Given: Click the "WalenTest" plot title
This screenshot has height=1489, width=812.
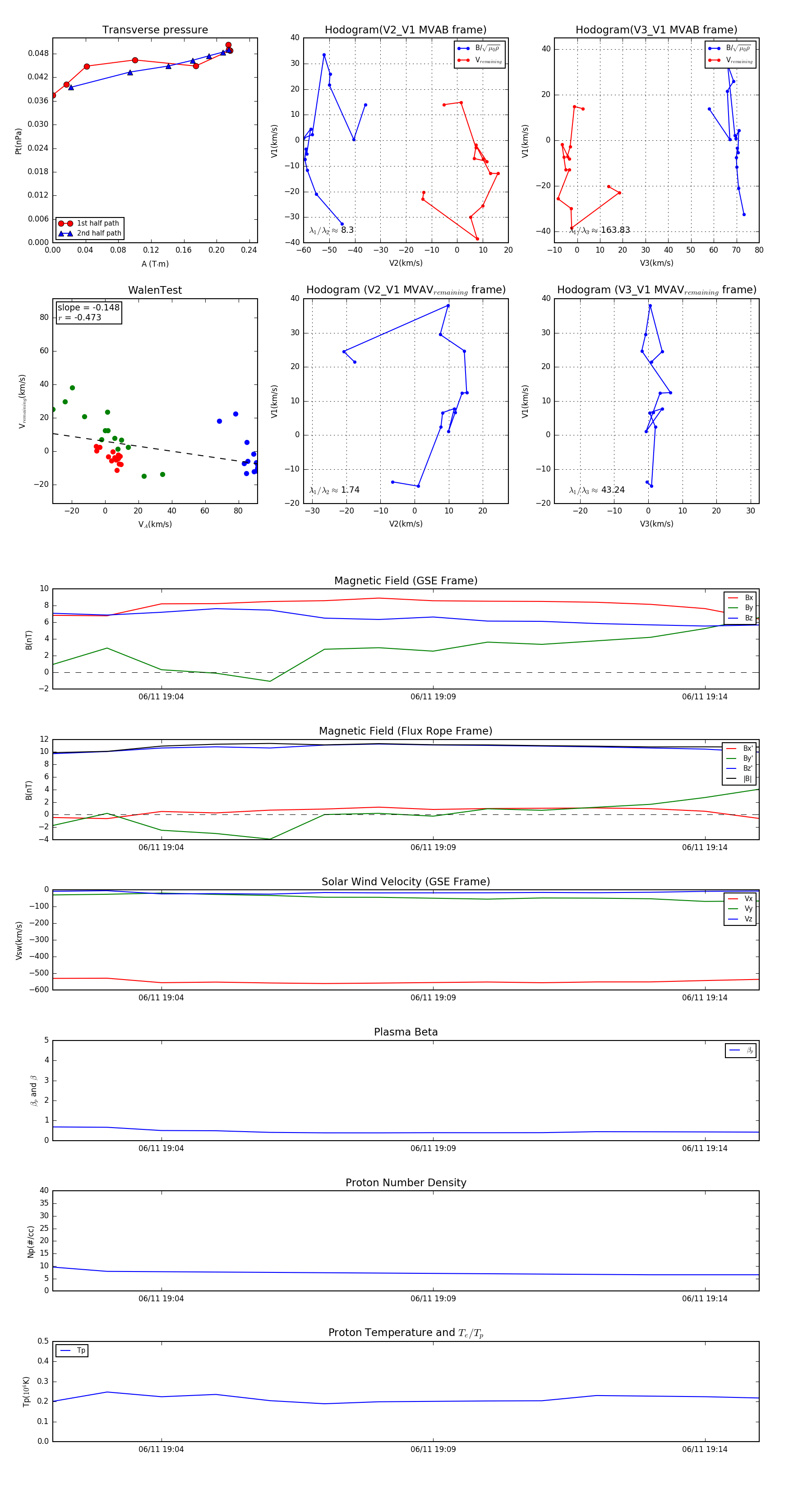Looking at the screenshot, I should [155, 290].
